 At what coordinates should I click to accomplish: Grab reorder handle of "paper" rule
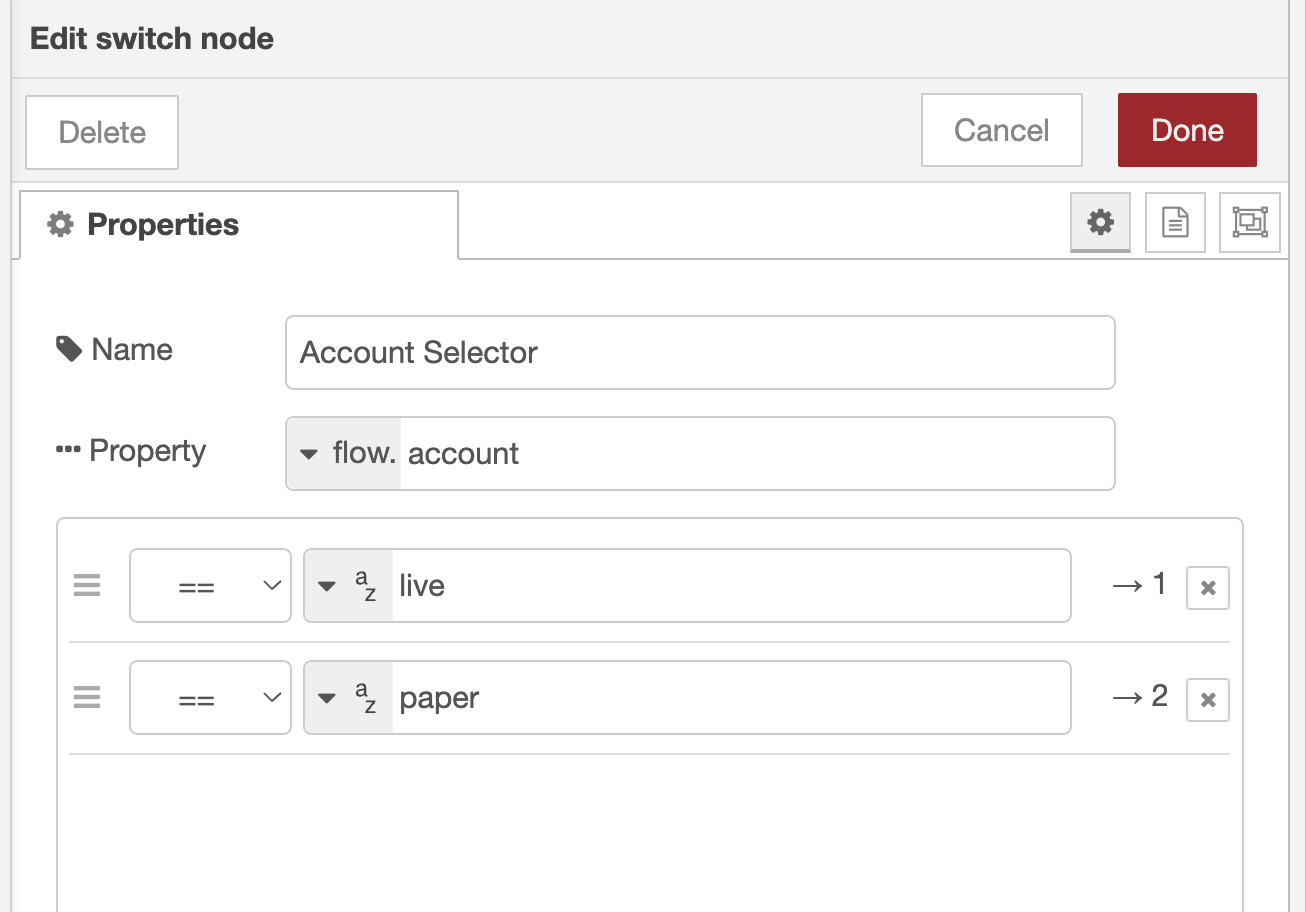click(87, 698)
